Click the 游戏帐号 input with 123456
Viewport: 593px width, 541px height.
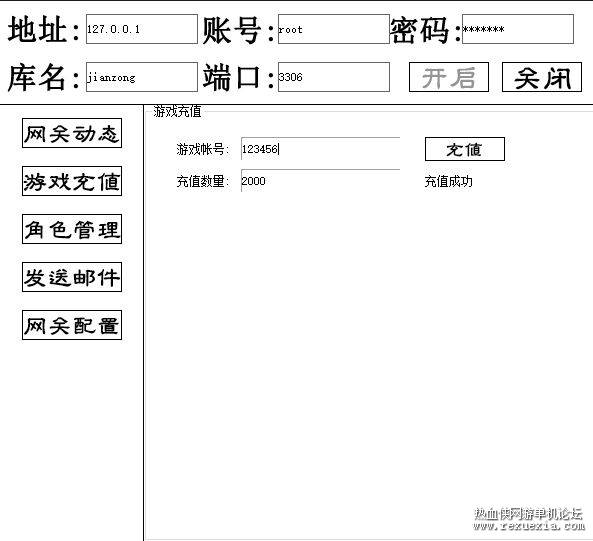click(x=320, y=149)
